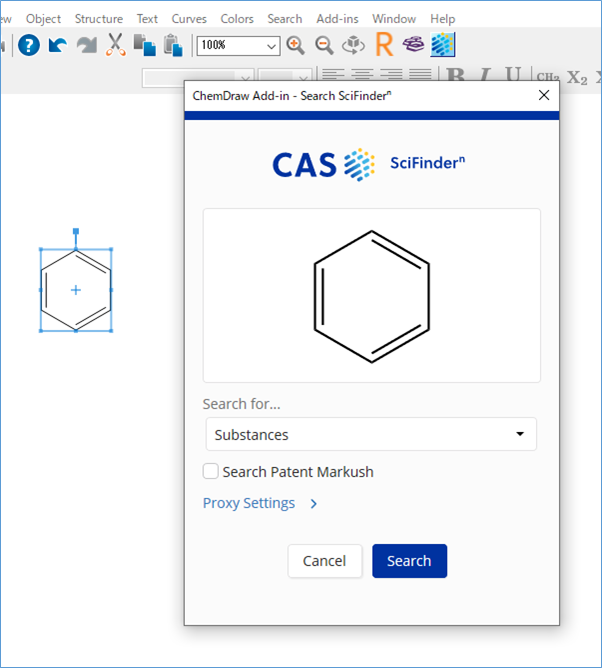The height and width of the screenshot is (668, 602).
Task: Click the rotation handle above the benzene selection
Action: click(76, 231)
